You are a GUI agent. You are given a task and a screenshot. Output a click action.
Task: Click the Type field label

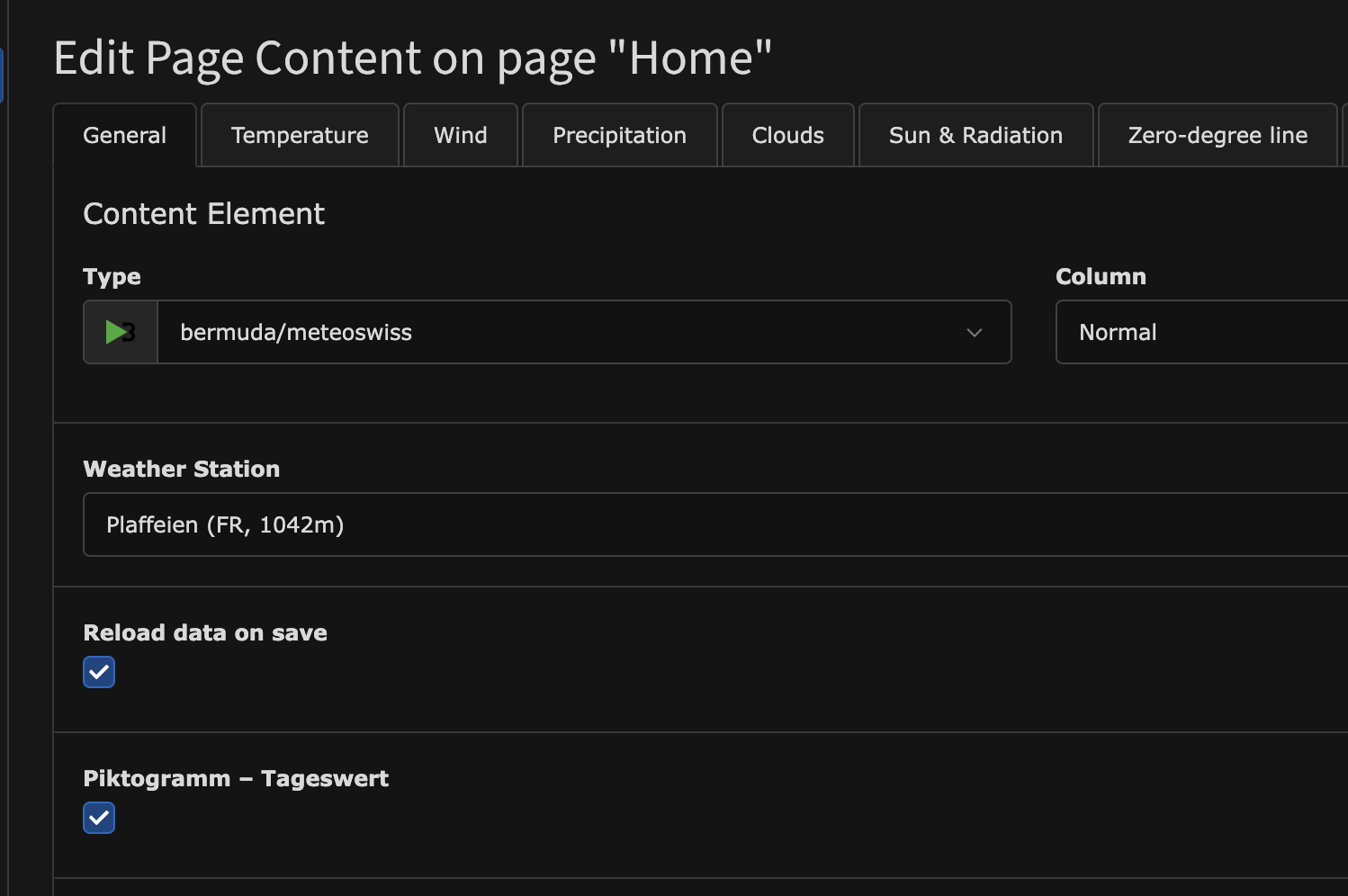tap(112, 276)
